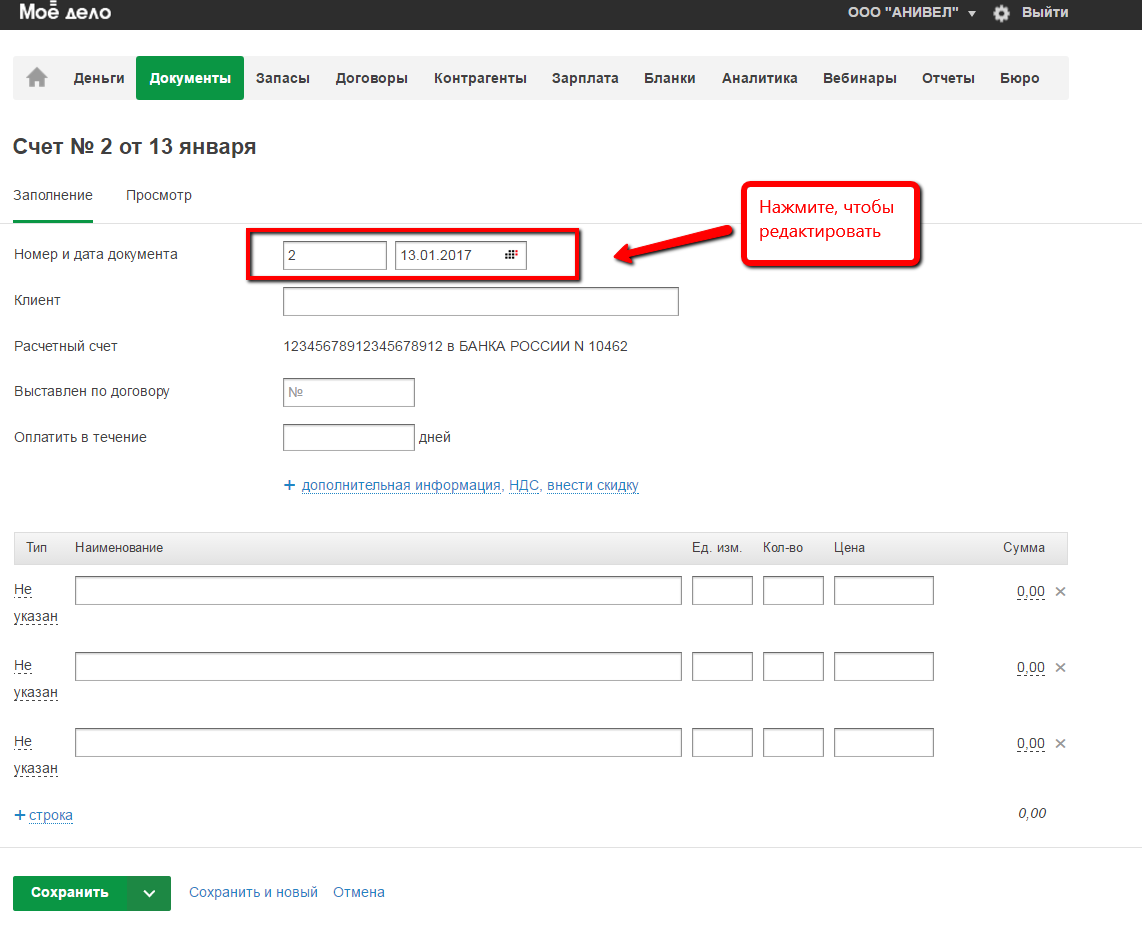The width and height of the screenshot is (1142, 931).
Task: Click 'Сохранить и новый' link
Action: 253,892
